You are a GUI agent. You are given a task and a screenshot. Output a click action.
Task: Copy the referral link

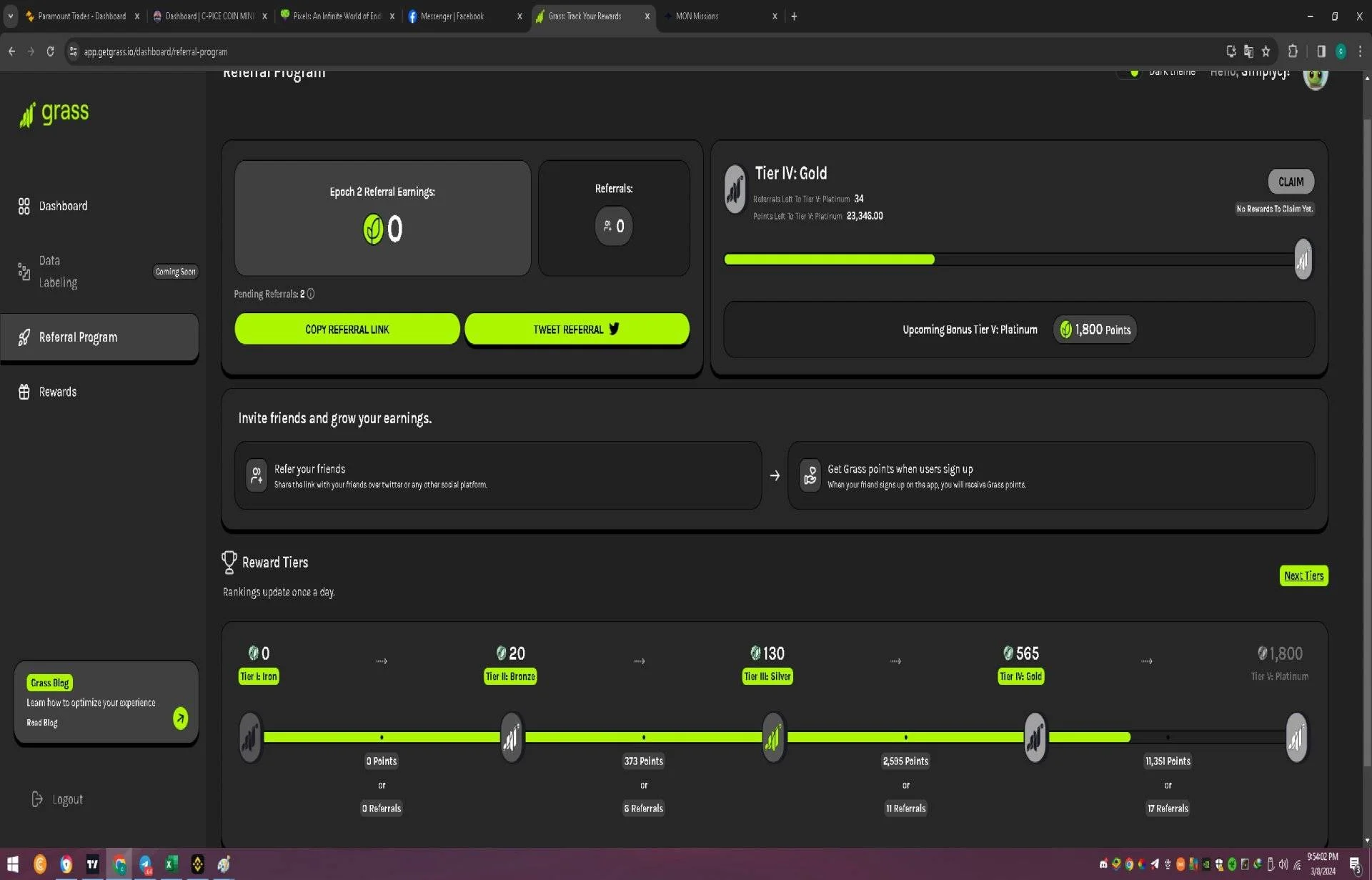click(x=347, y=329)
